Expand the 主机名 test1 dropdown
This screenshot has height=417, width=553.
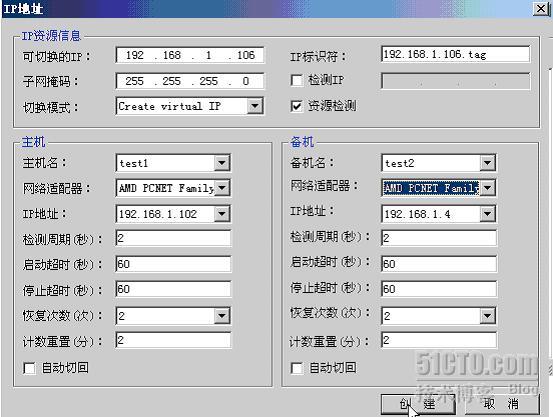[x=222, y=163]
